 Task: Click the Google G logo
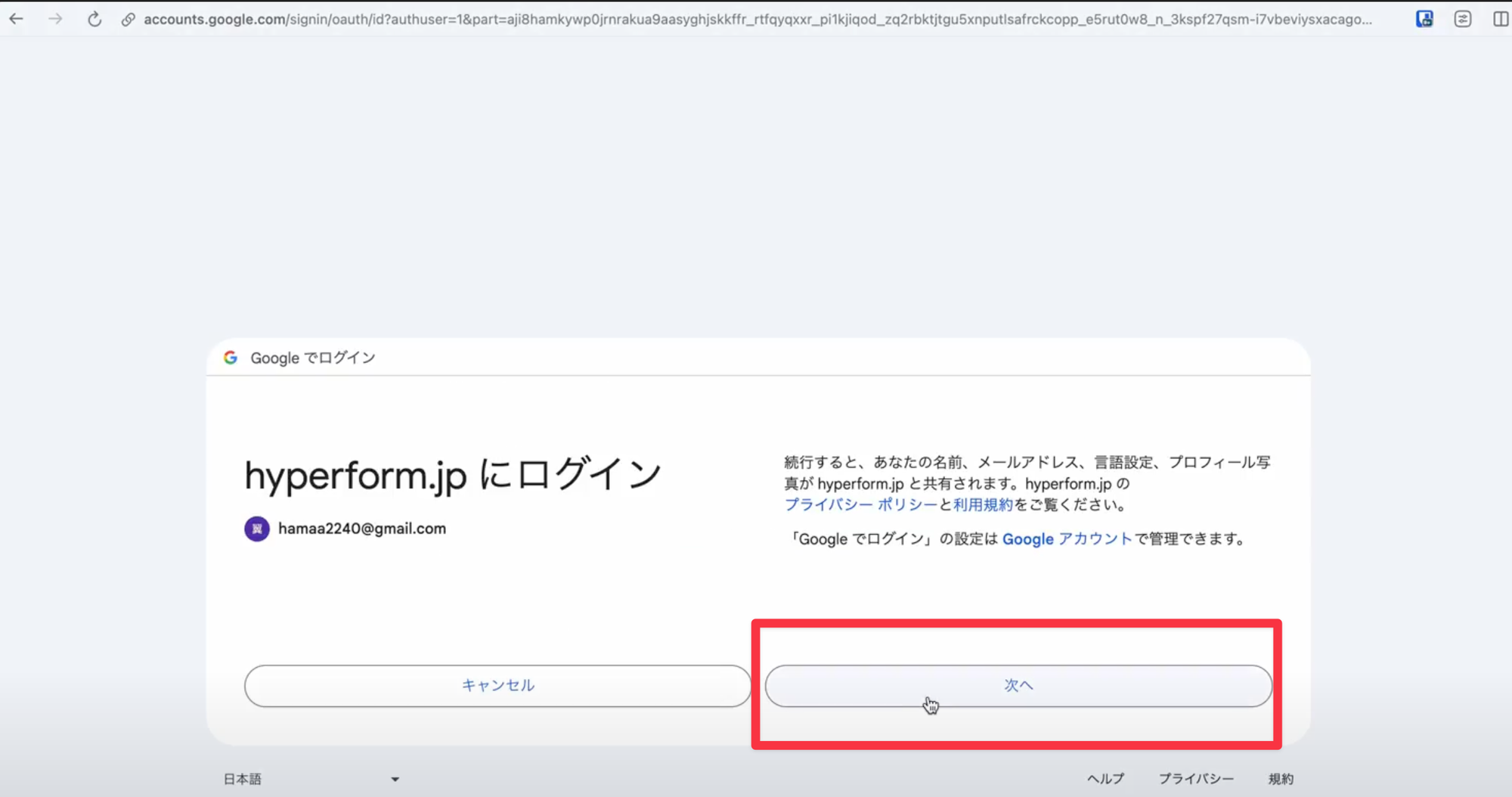(x=231, y=358)
